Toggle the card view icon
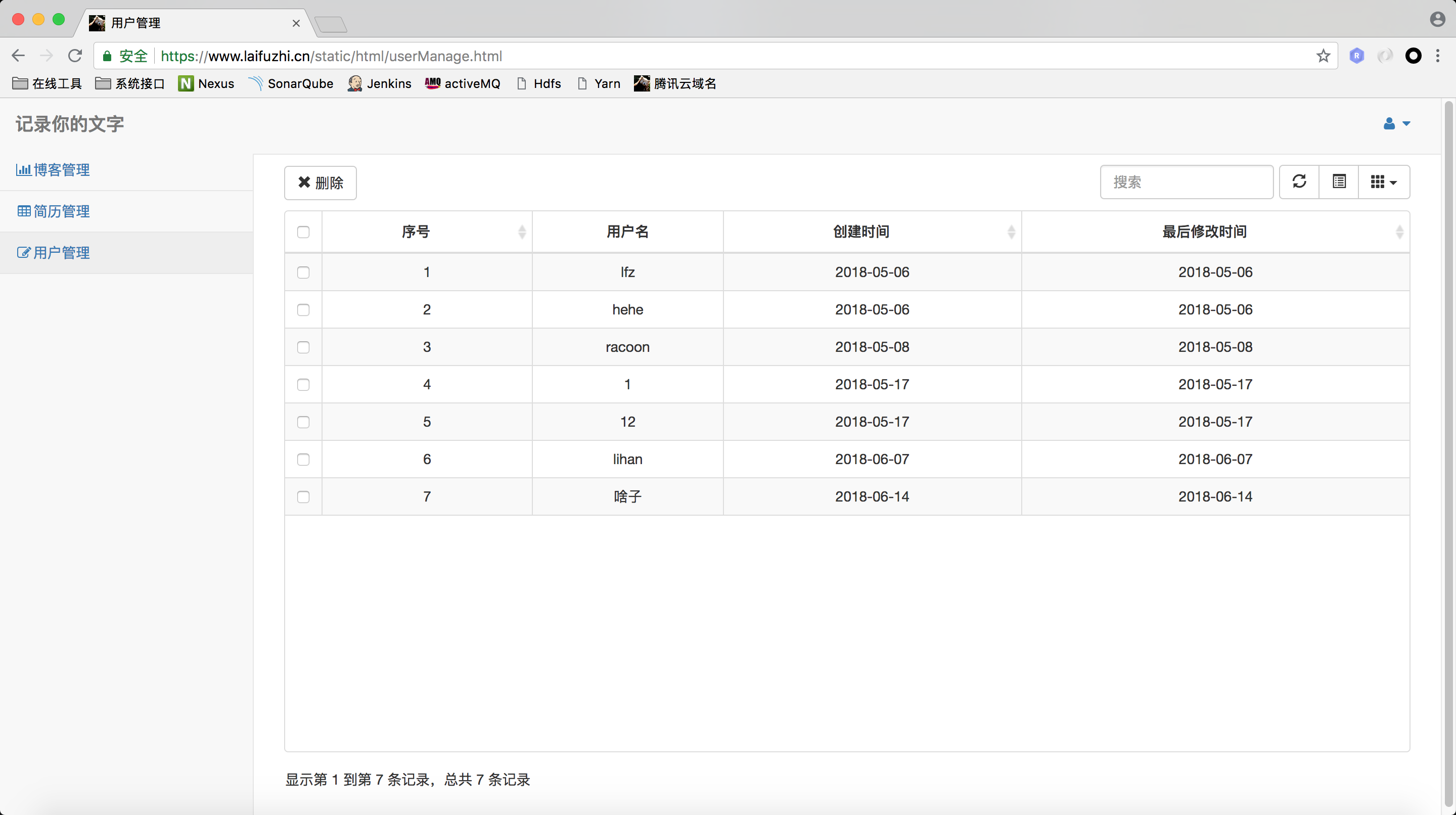The height and width of the screenshot is (815, 1456). click(x=1338, y=182)
